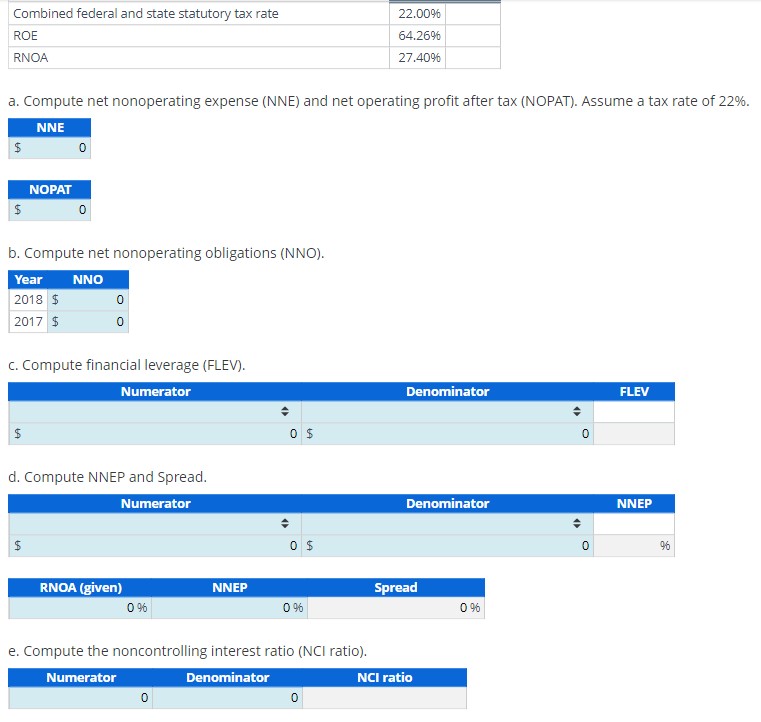
Task: Click the Year column header
Action: pyautogui.click(x=28, y=279)
